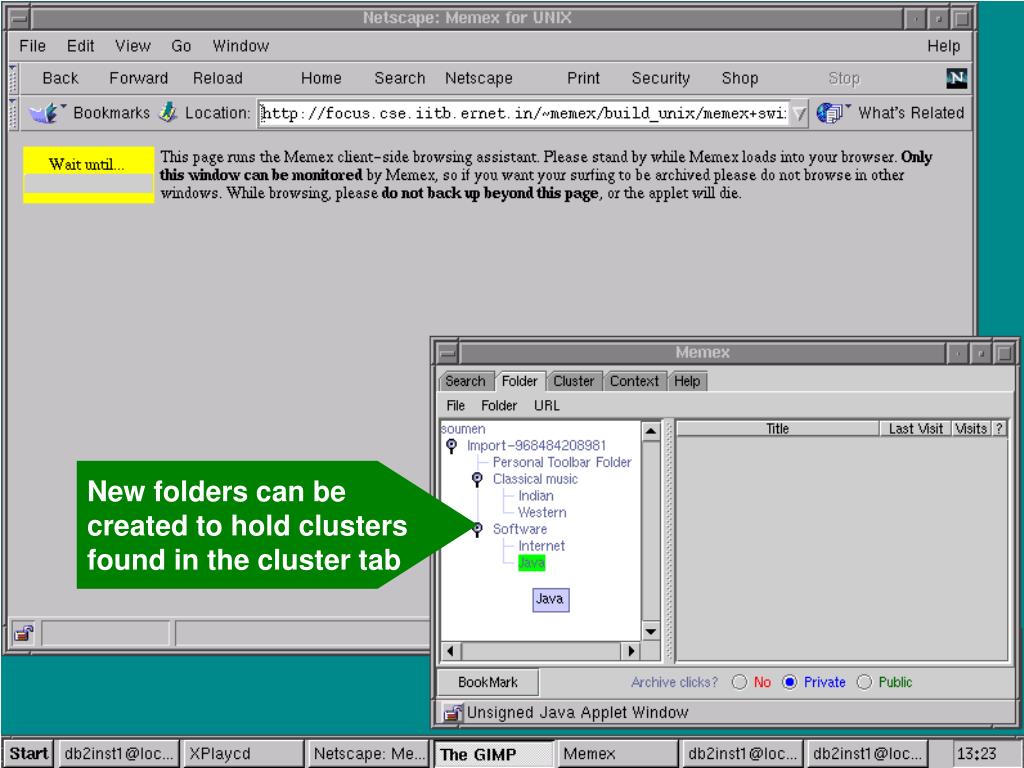Image resolution: width=1024 pixels, height=768 pixels.
Task: Switch to the Context tab in Memex
Action: (x=633, y=381)
